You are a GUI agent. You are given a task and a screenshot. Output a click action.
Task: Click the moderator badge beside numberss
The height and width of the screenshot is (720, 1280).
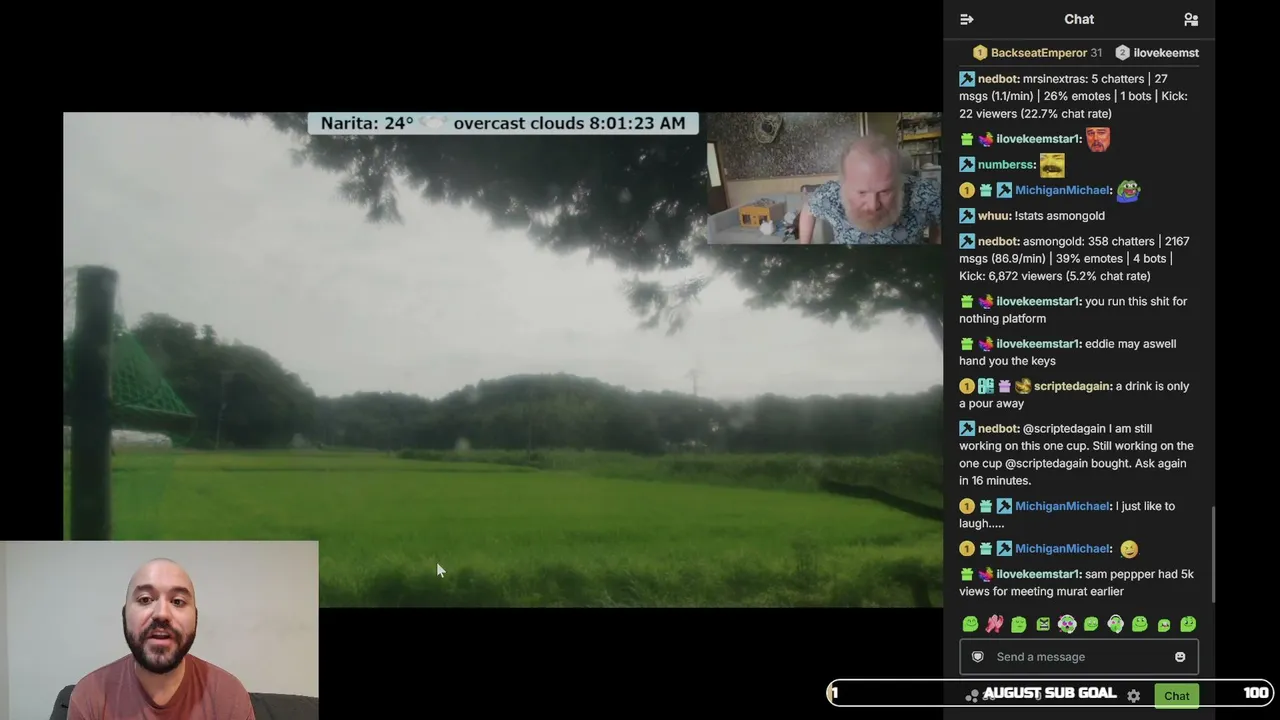click(967, 165)
